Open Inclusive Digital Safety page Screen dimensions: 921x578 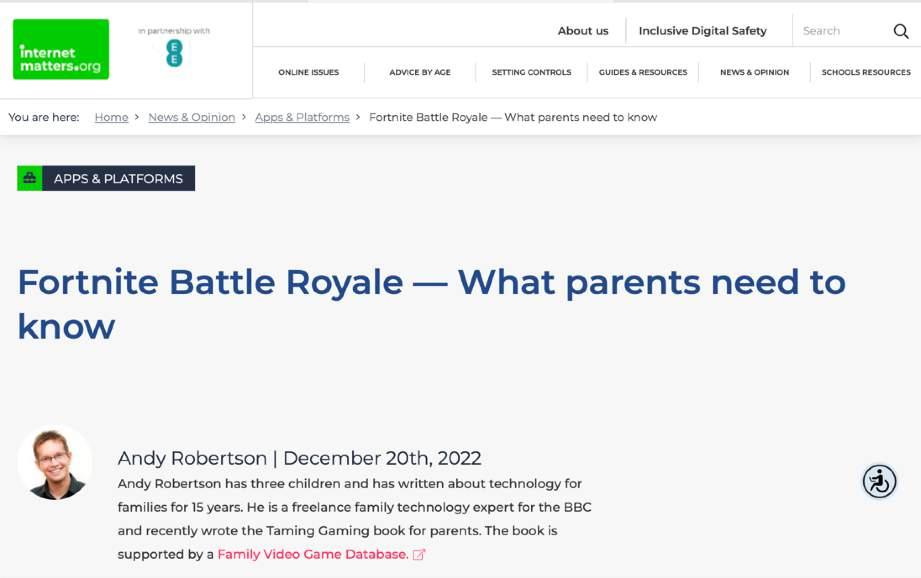(x=702, y=31)
